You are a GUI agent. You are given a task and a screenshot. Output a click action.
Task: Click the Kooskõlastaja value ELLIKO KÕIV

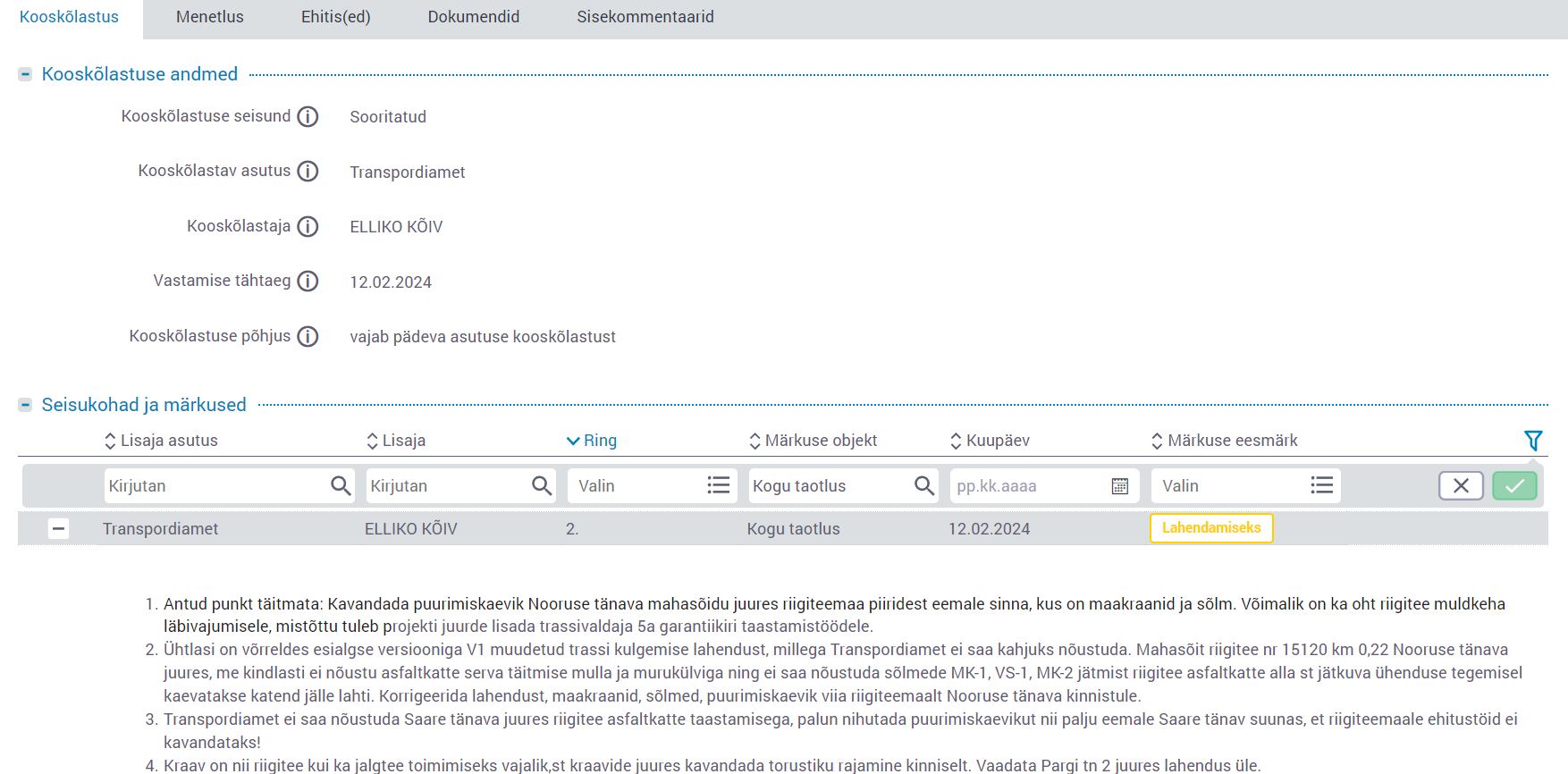[x=396, y=227]
